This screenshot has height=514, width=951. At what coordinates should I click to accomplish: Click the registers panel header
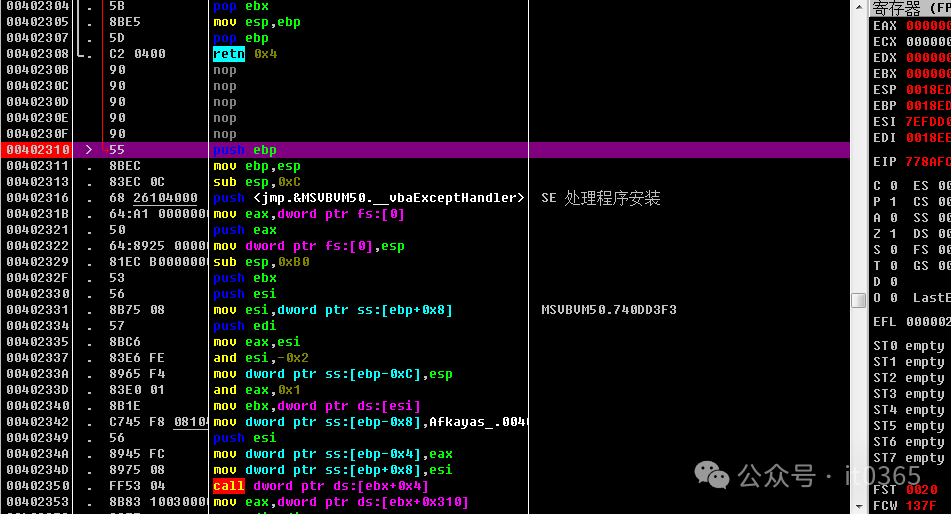tap(910, 8)
